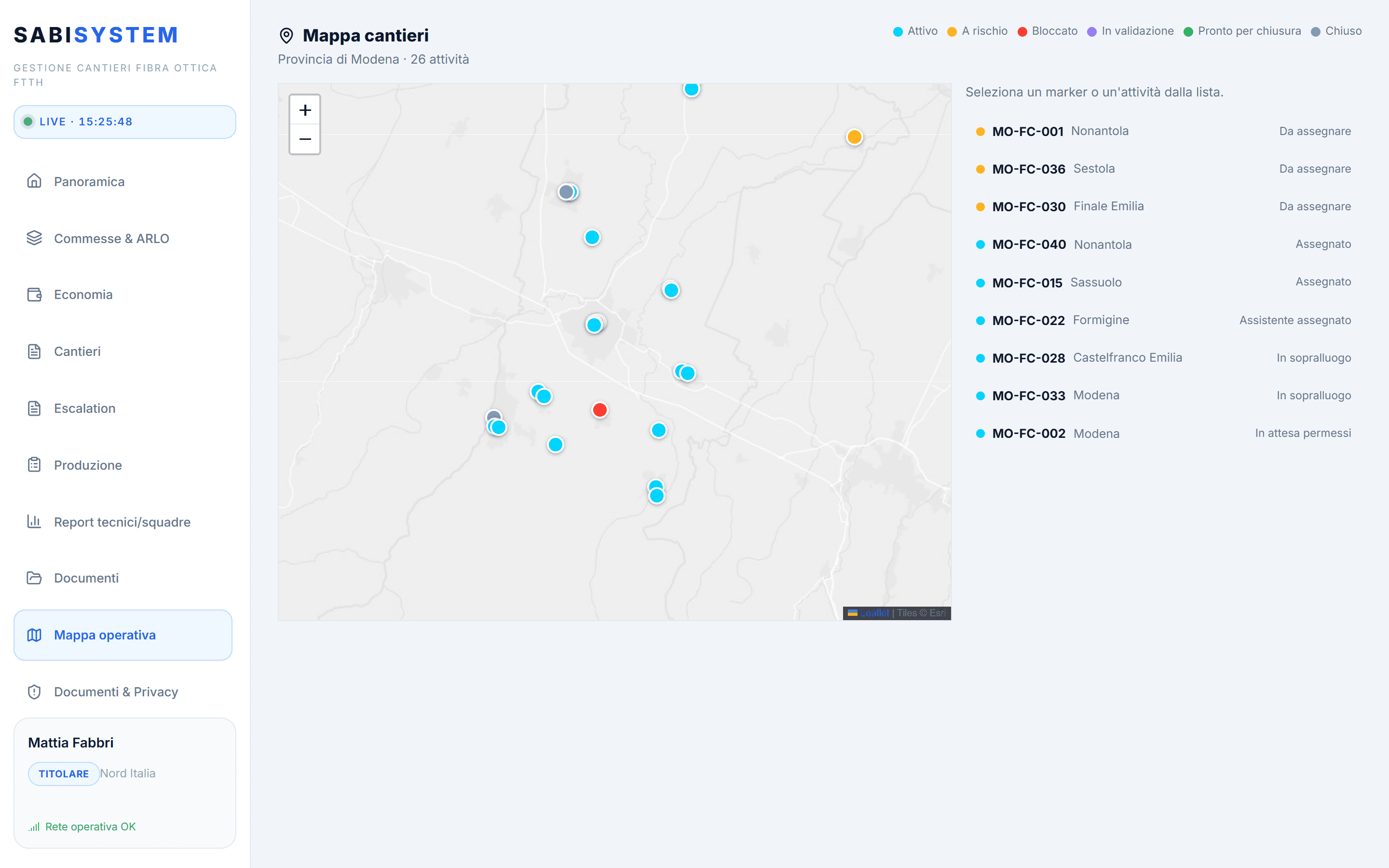Click the Pronto per chiusura legend entry
The width and height of the screenshot is (1389, 868).
coord(1242,31)
